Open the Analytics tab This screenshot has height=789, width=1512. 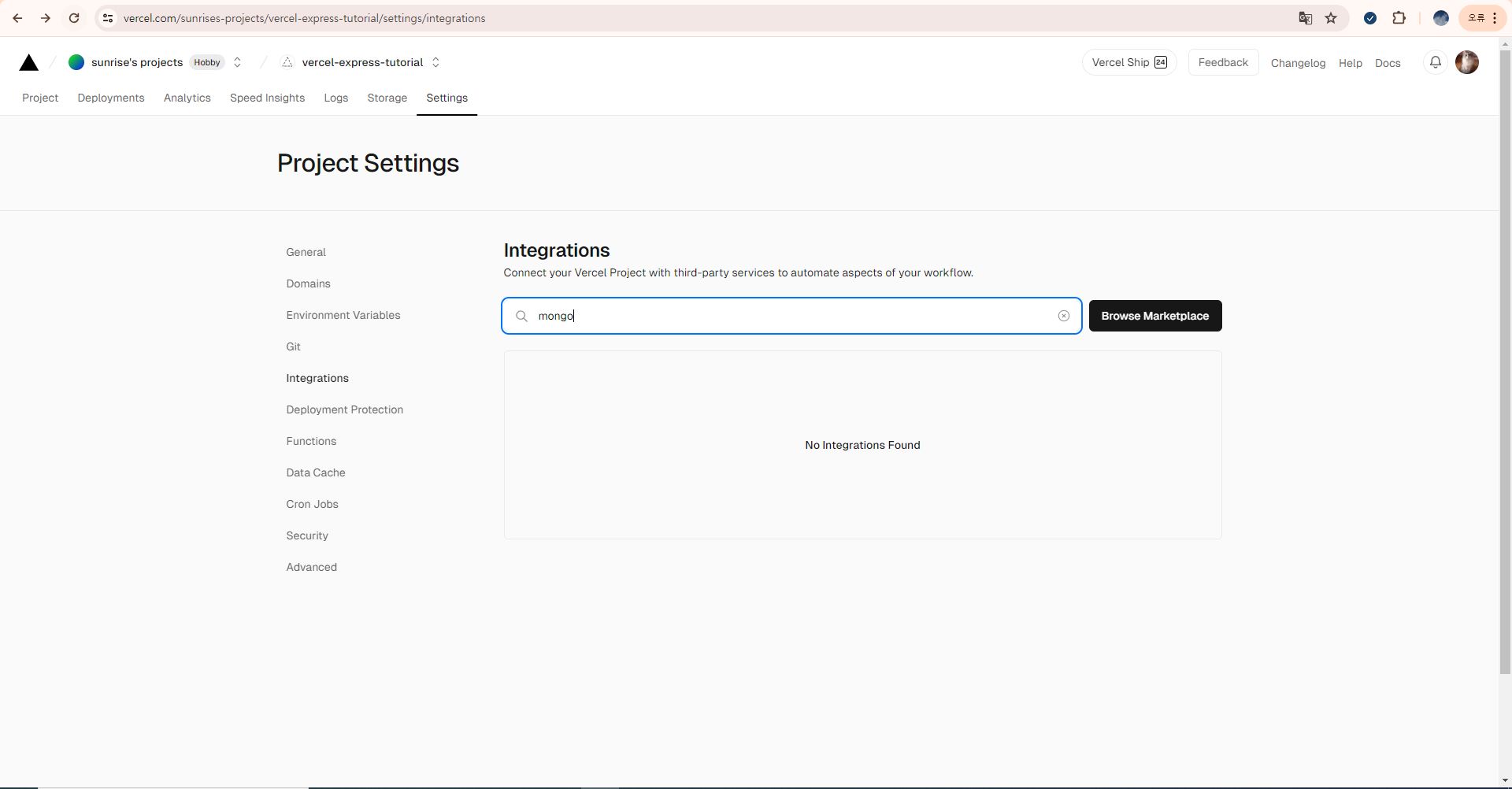(x=187, y=98)
